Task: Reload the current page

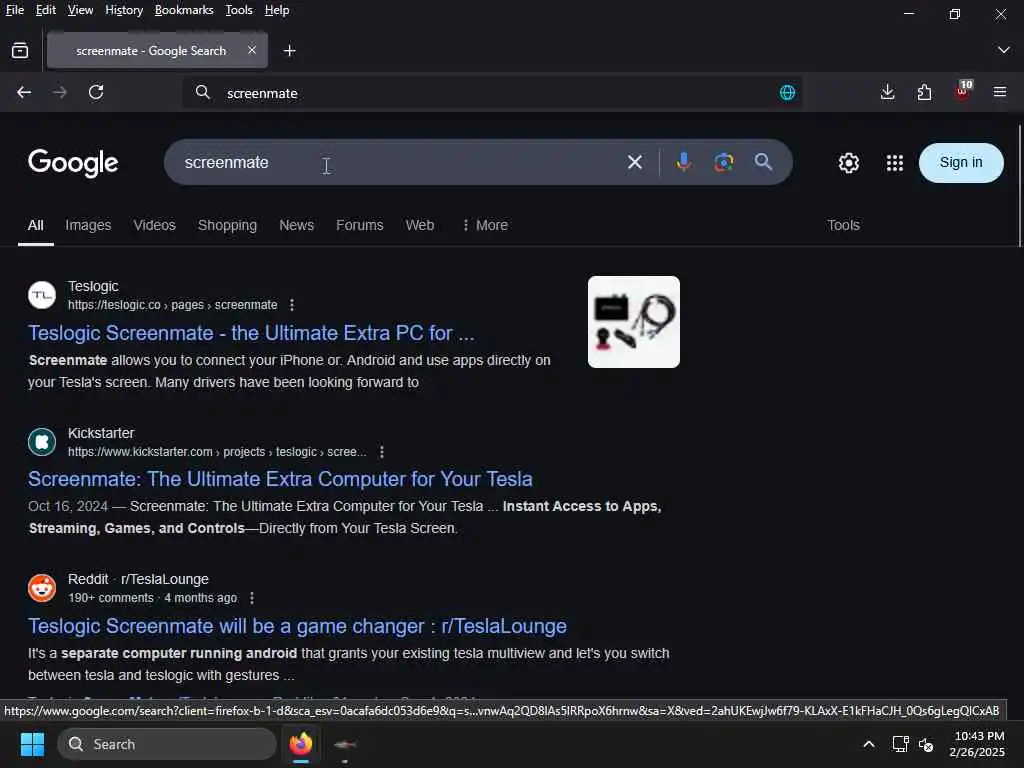Action: point(96,92)
